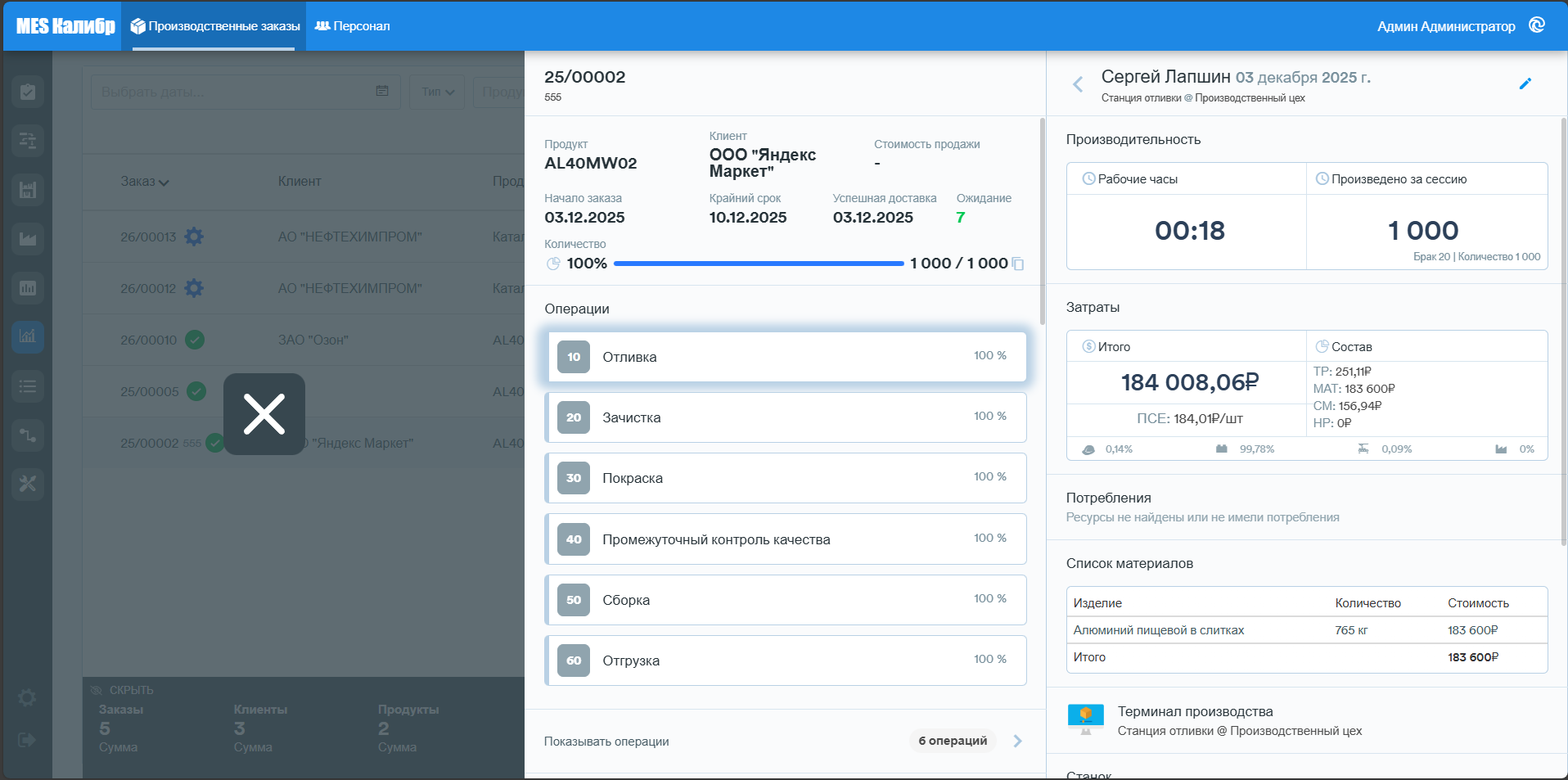Click Алюминий пищевой в слитках row
The width and height of the screenshot is (1568, 780).
pyautogui.click(x=1307, y=630)
